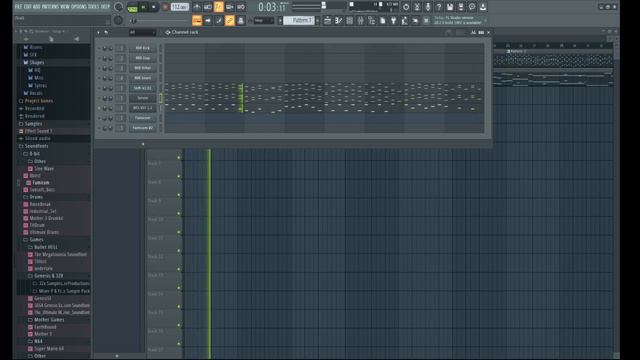Click the red record button
This screenshot has width=640, height=360.
[x=165, y=7]
